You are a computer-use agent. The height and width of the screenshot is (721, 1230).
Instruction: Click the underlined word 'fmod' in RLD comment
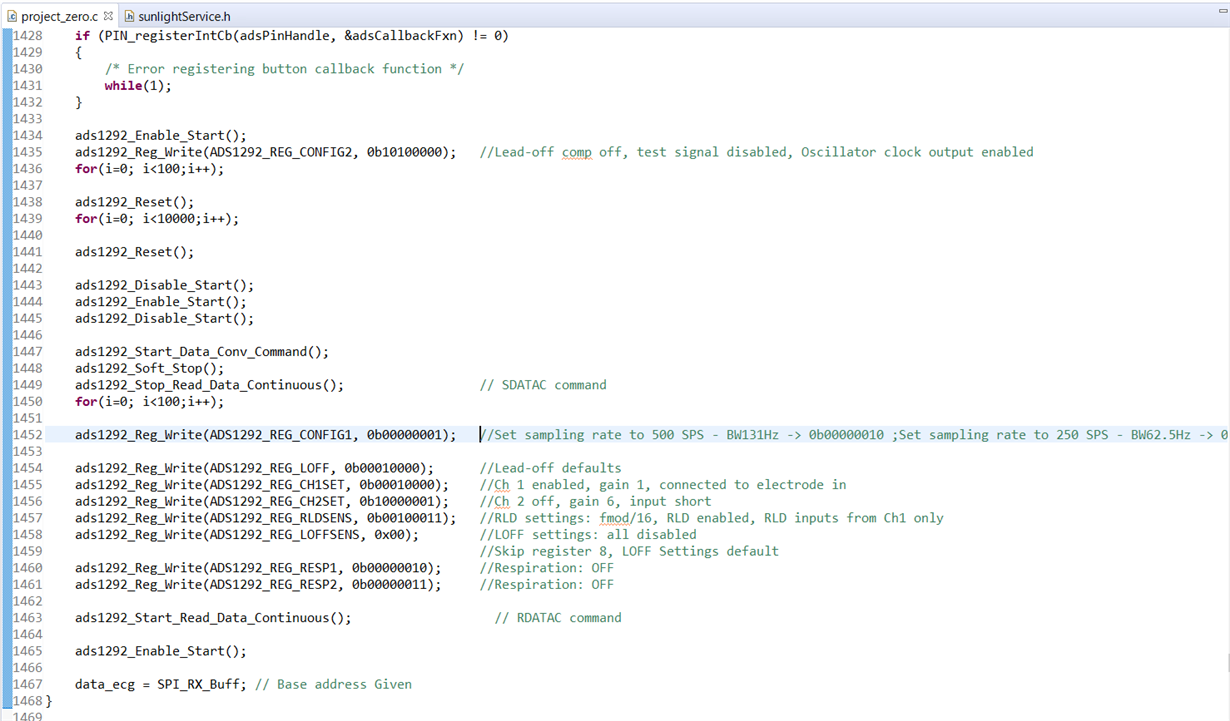point(615,518)
